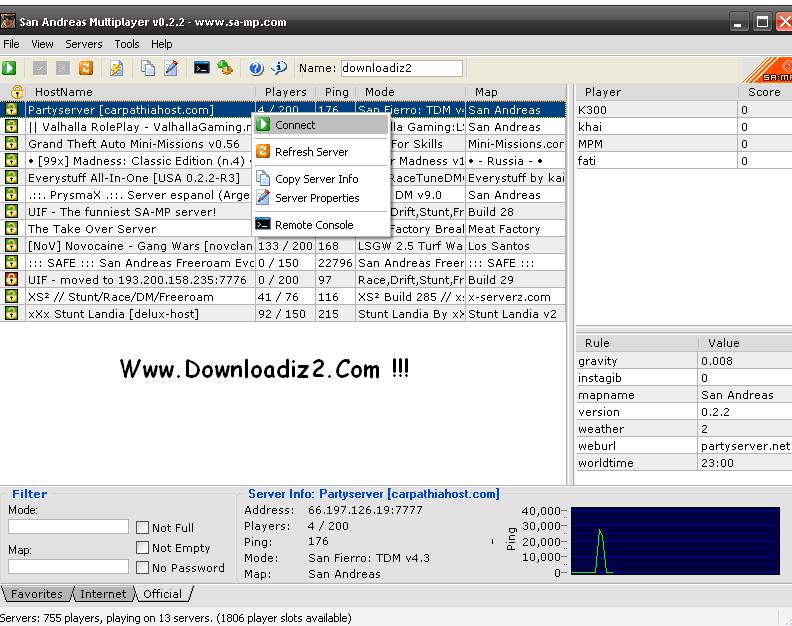The image size is (792, 626).
Task: Click the grayed Add Server toolbar icon
Action: point(40,68)
